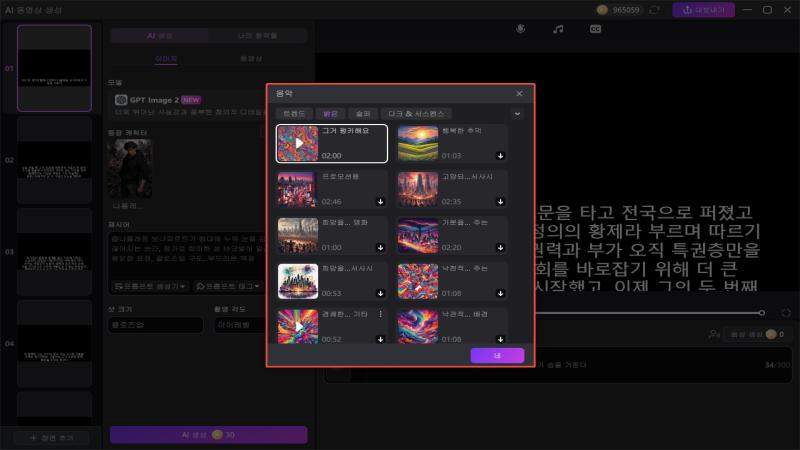Open the music note tool
The width and height of the screenshot is (800, 450).
coord(558,29)
